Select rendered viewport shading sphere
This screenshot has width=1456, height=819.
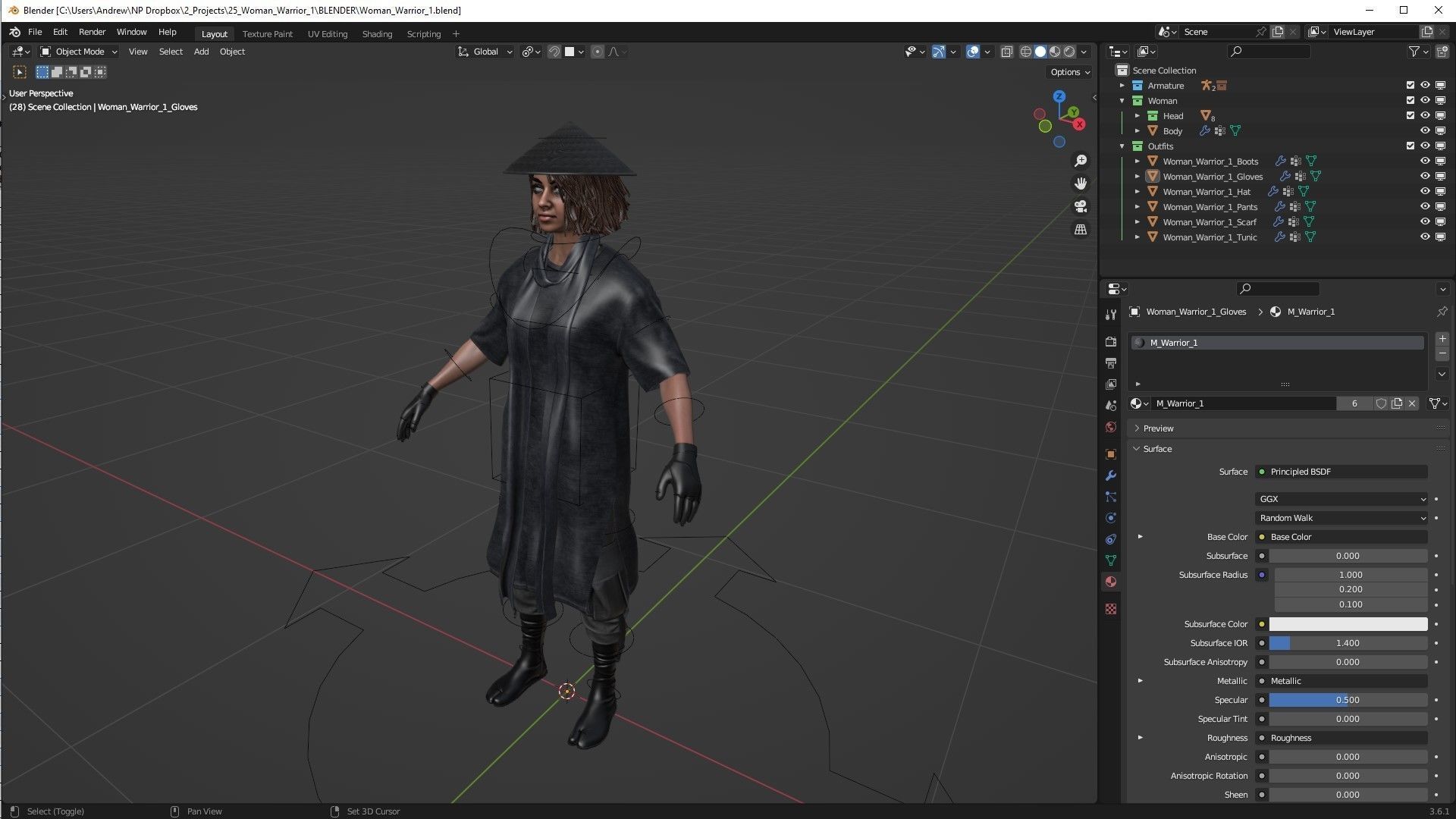1069,52
